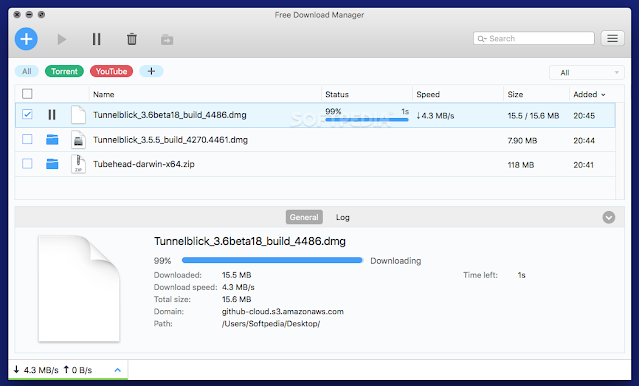Click the move to folder toolbar icon
Viewport: 639px width, 386px height.
pyautogui.click(x=167, y=40)
